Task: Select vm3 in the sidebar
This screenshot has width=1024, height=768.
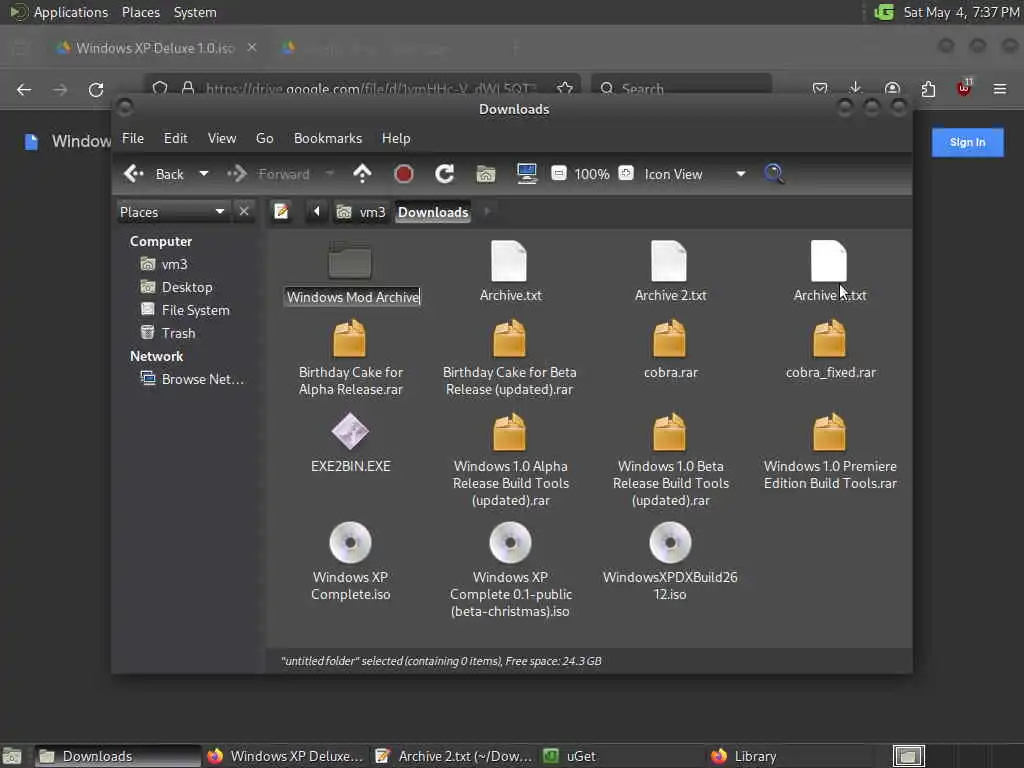Action: pyautogui.click(x=165, y=264)
